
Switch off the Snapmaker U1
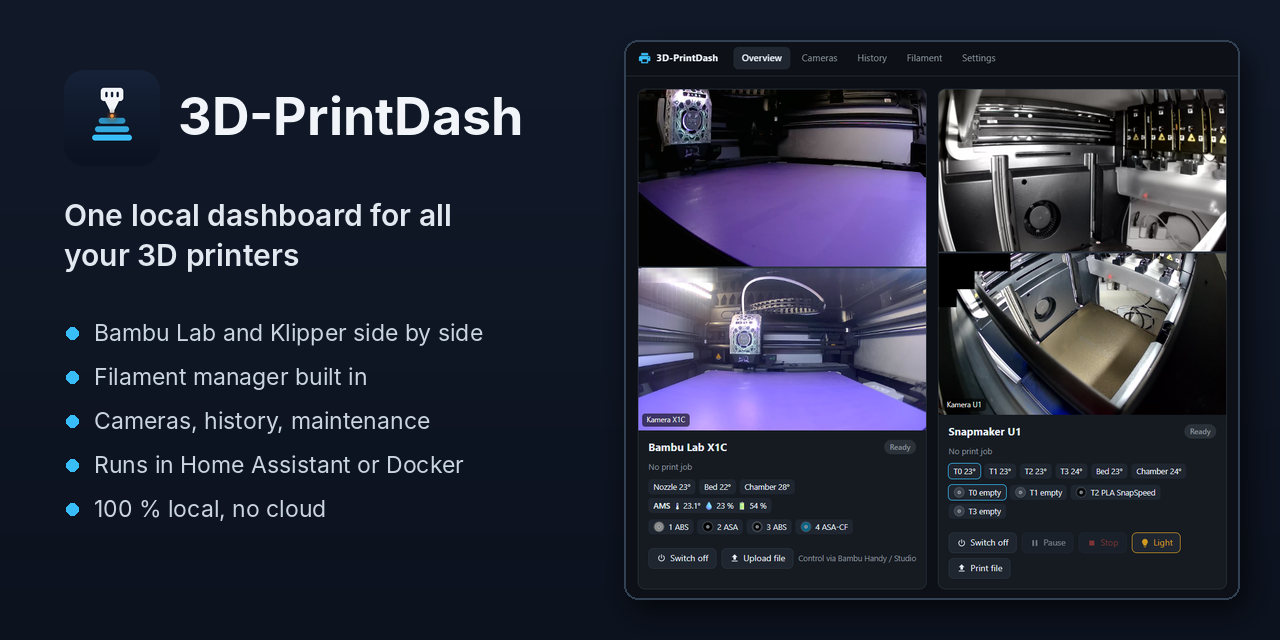click(982, 543)
